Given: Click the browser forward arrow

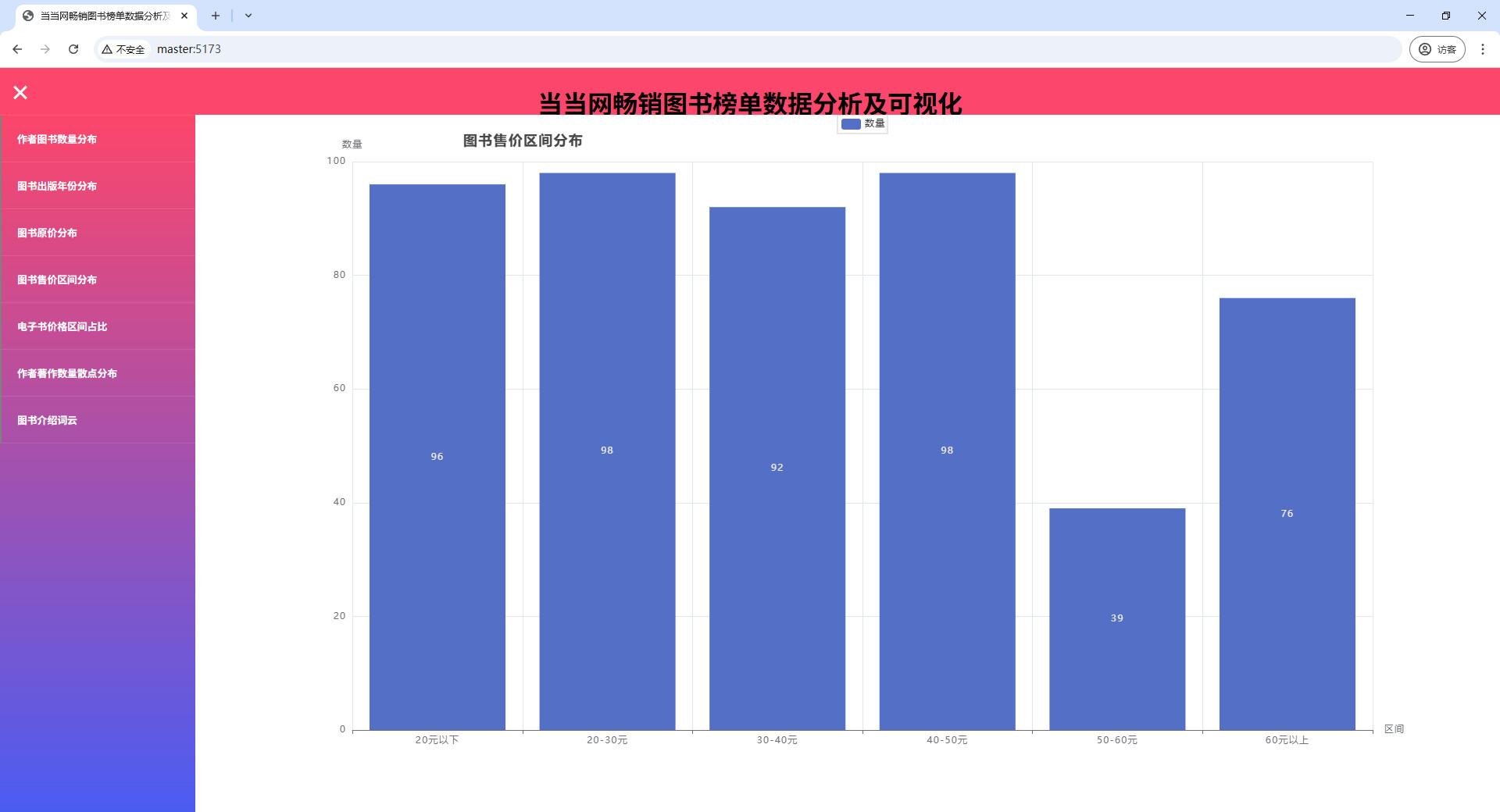Looking at the screenshot, I should coord(45,49).
